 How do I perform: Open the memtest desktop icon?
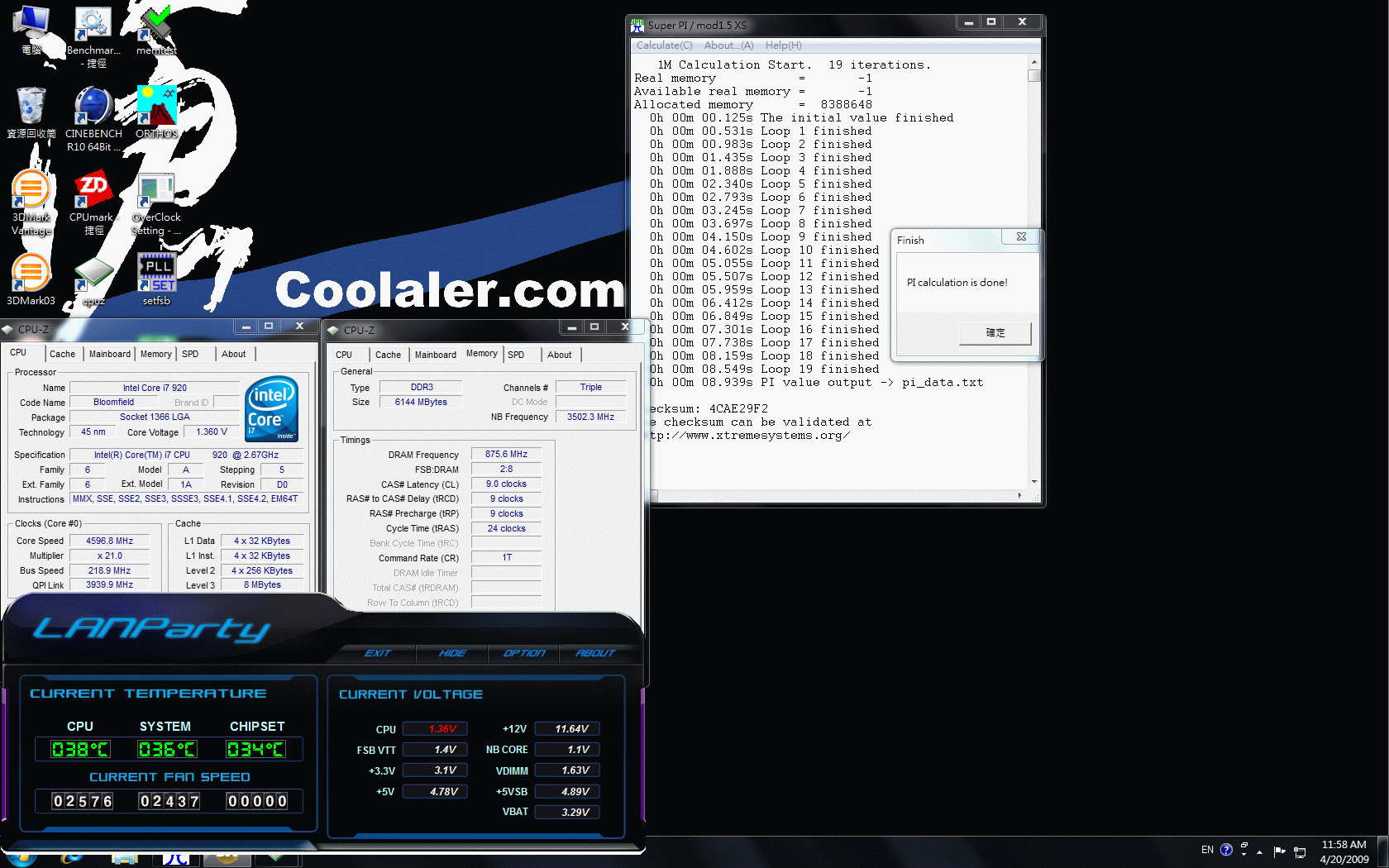tap(156, 29)
